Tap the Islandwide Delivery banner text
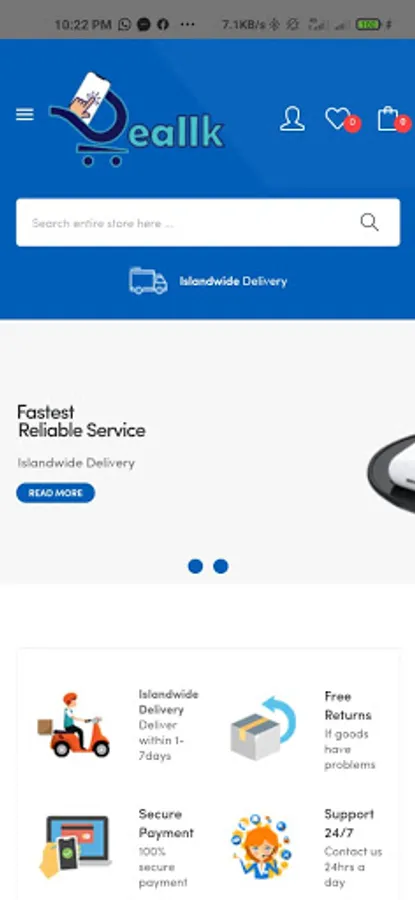 tap(233, 281)
